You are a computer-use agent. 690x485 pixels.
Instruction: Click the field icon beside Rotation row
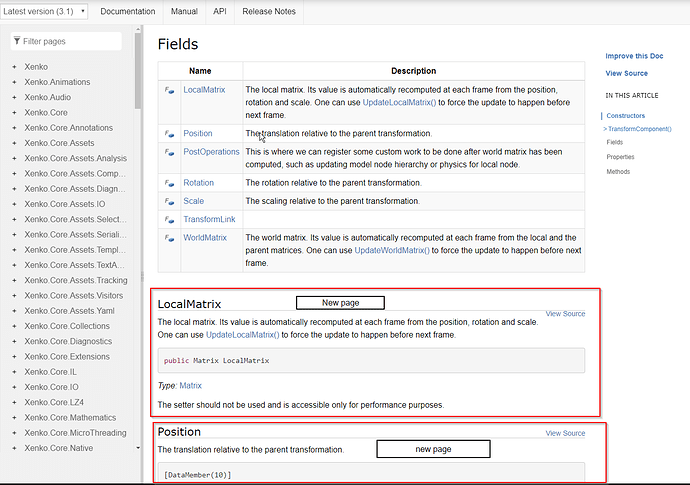[x=169, y=183]
